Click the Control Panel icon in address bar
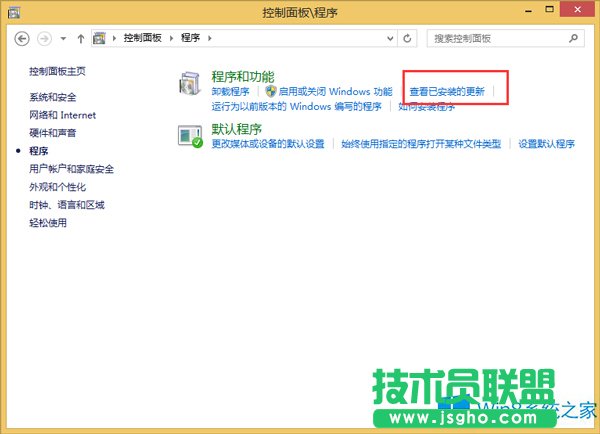This screenshot has height=434, width=600. pyautogui.click(x=99, y=38)
